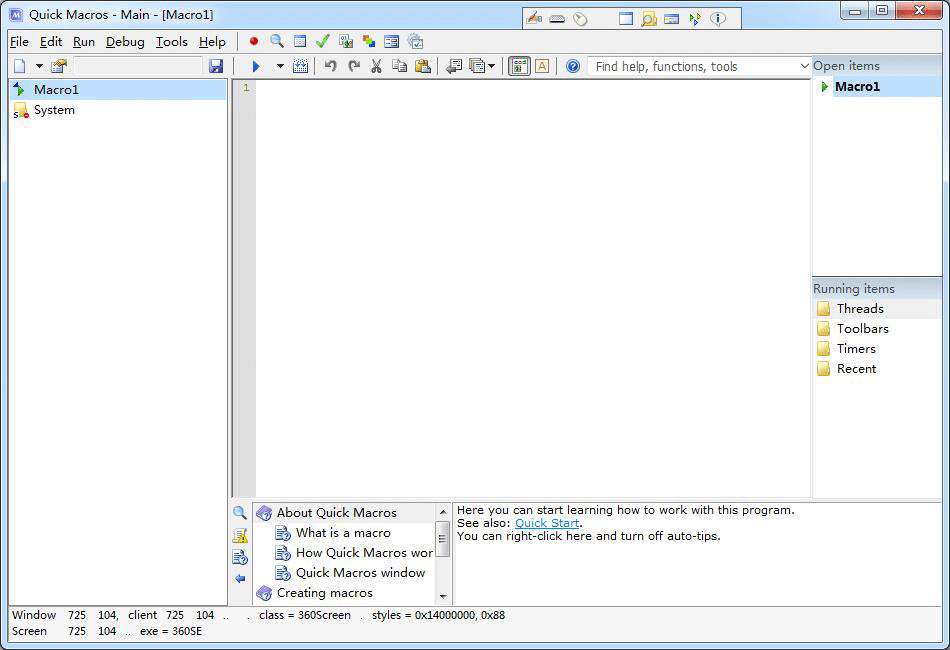Open the 'What is a macro' help topic
Image resolution: width=950 pixels, height=650 pixels.
click(x=343, y=533)
